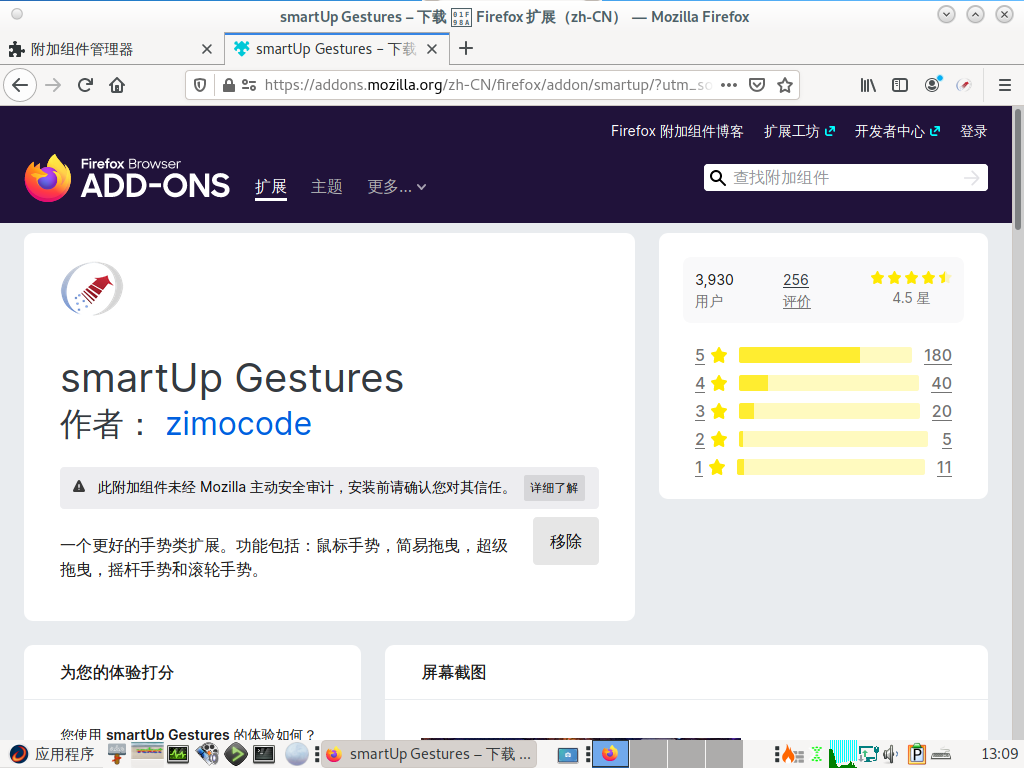The width and height of the screenshot is (1024, 768).
Task: Select the 扩展 navigation item
Action: pos(270,187)
